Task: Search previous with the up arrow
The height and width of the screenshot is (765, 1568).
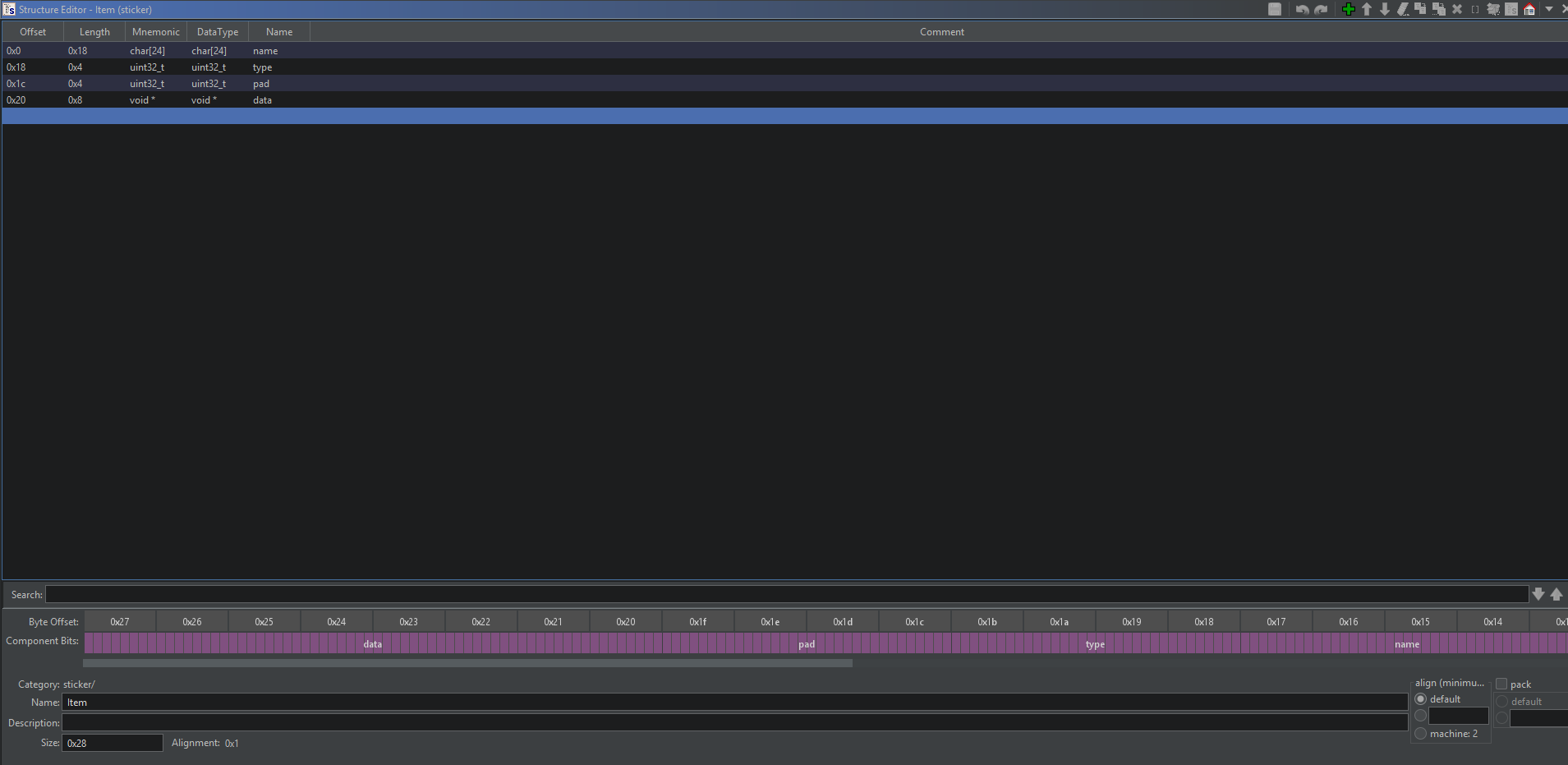Action: [x=1557, y=594]
